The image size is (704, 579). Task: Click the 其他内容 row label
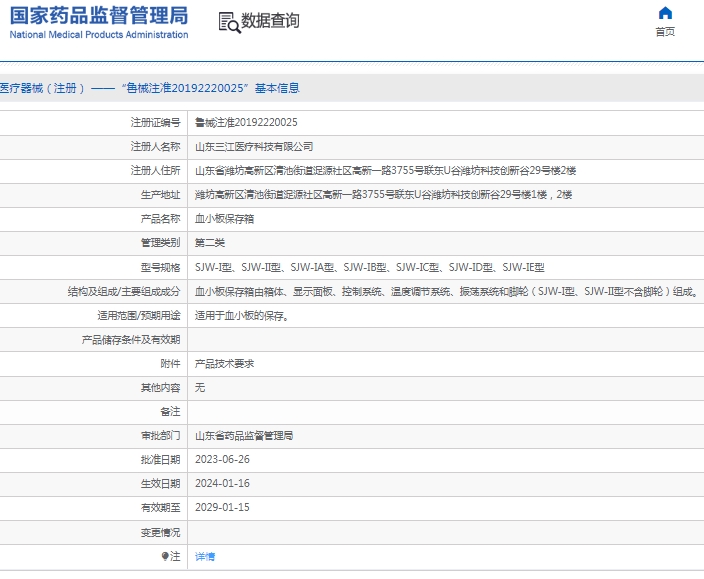pyautogui.click(x=160, y=387)
